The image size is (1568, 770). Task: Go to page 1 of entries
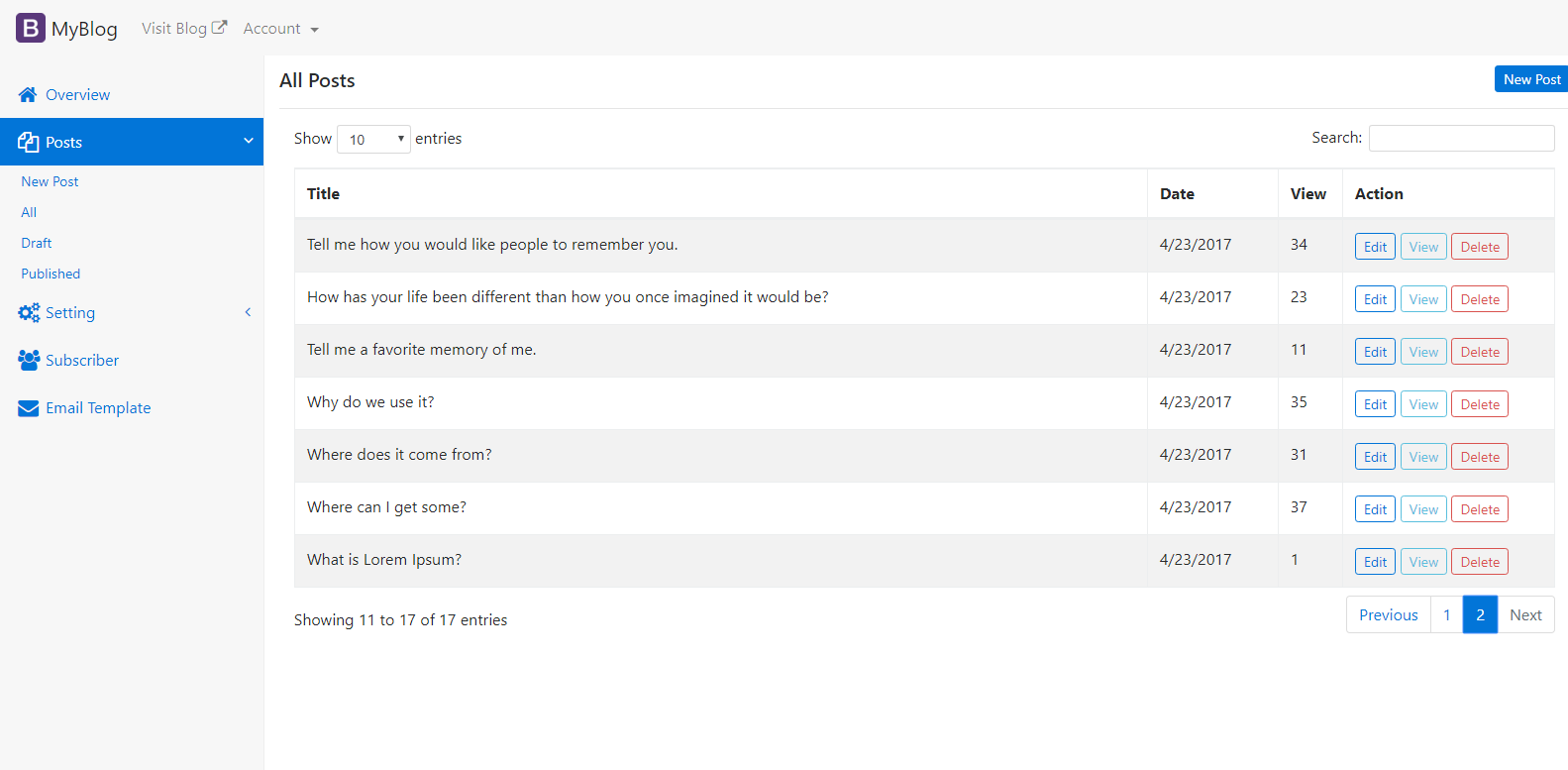pos(1447,614)
